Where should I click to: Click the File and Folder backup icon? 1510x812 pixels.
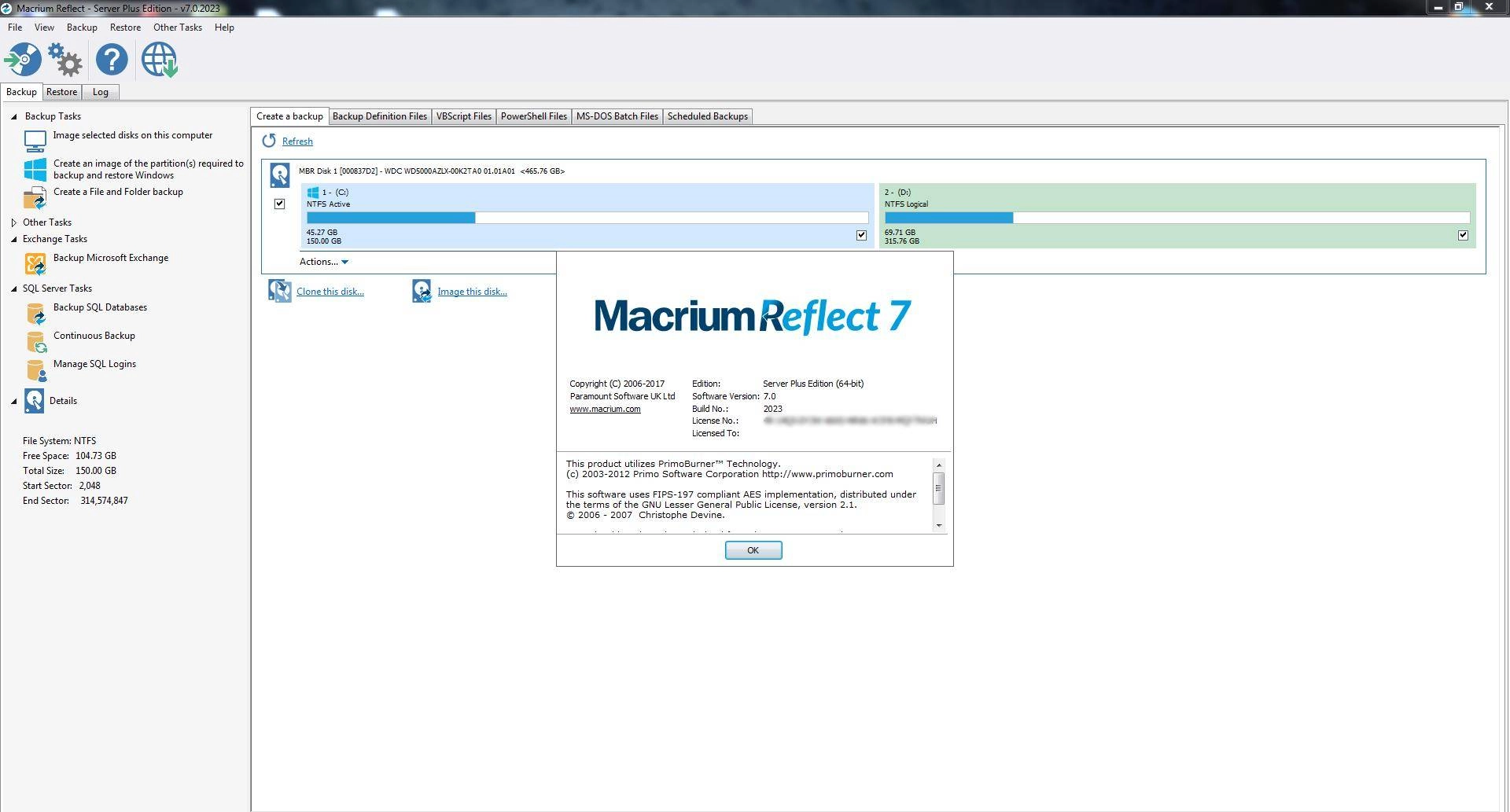(x=35, y=197)
